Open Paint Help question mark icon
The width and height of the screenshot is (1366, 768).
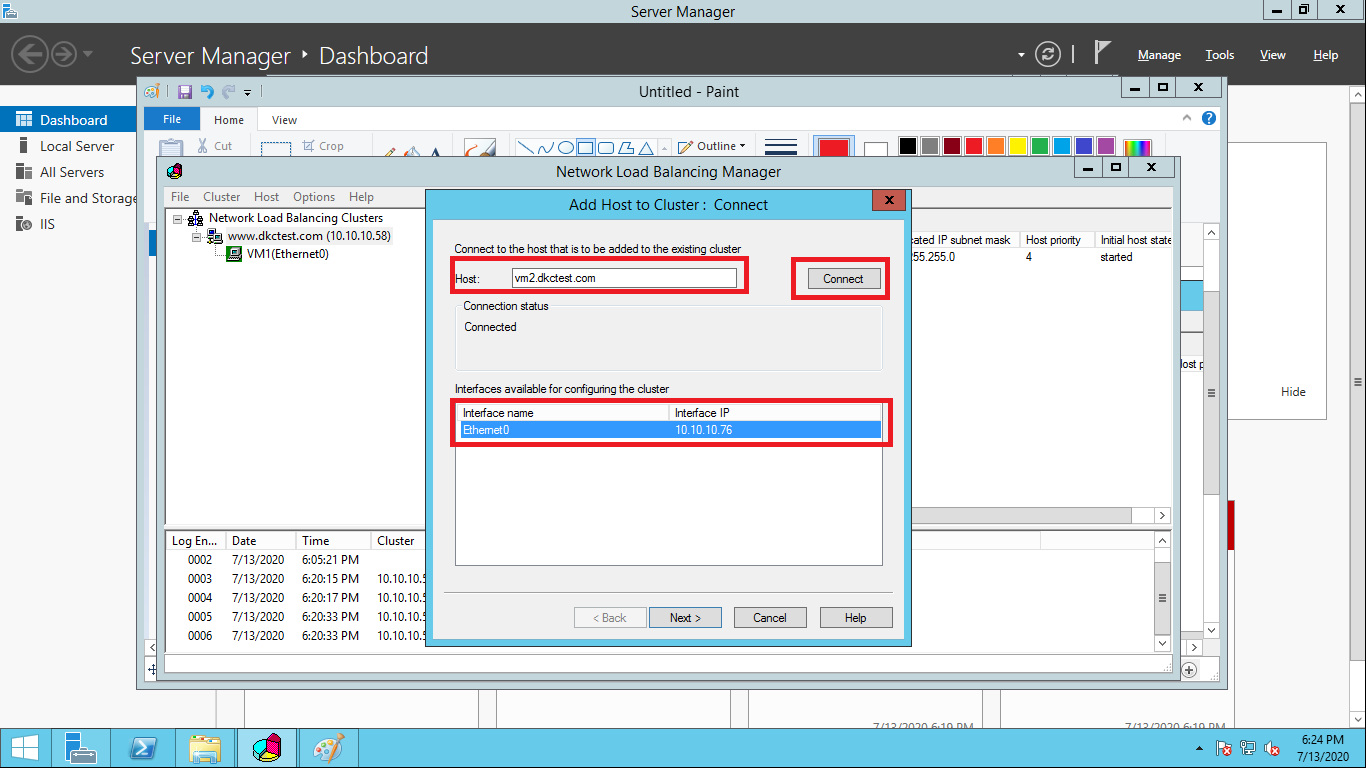pyautogui.click(x=1209, y=118)
